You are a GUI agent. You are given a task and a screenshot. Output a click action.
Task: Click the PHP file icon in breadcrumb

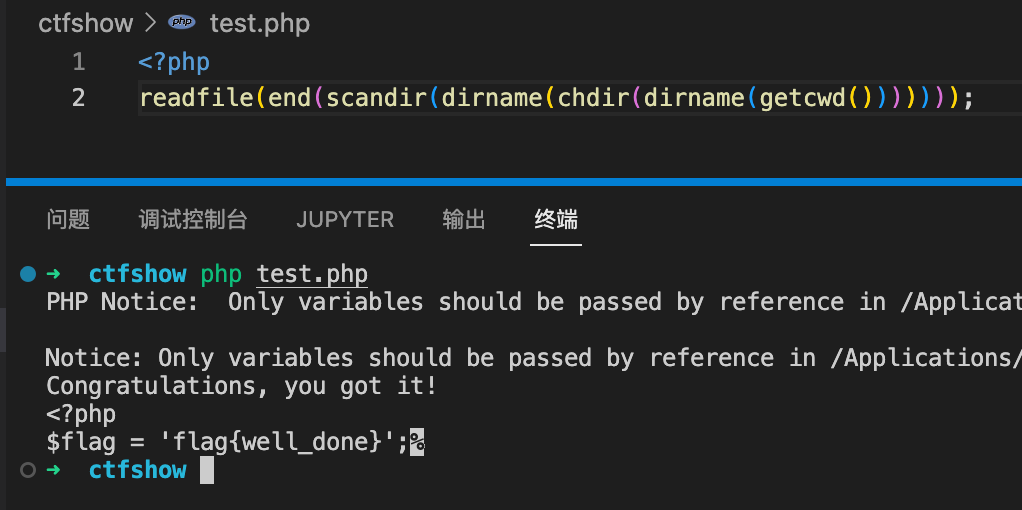(181, 23)
